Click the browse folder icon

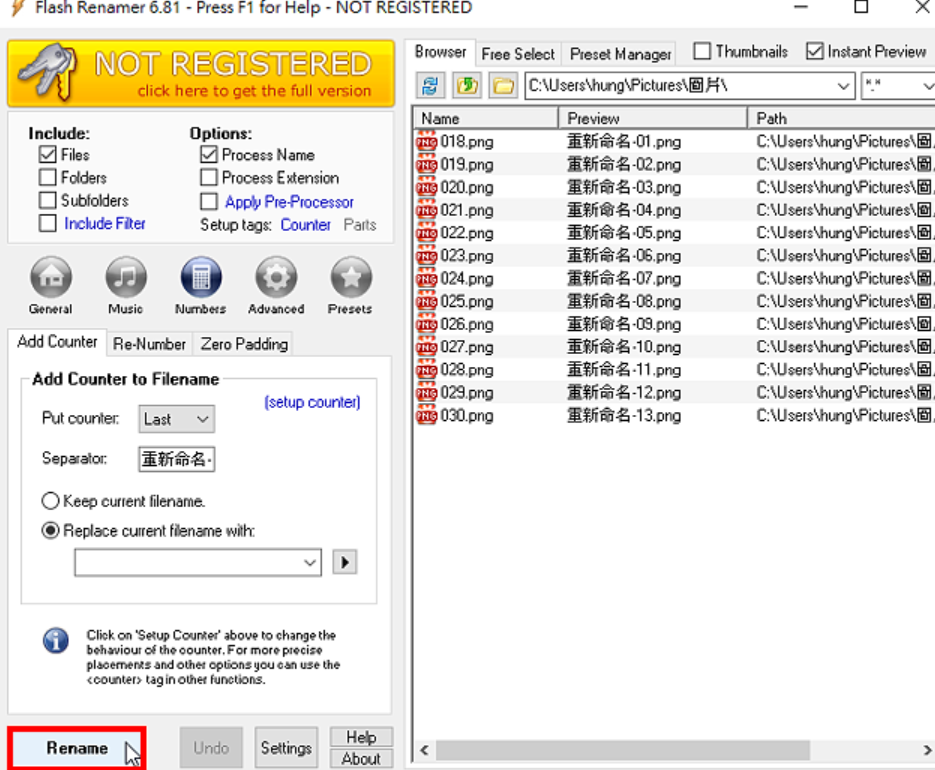point(503,86)
